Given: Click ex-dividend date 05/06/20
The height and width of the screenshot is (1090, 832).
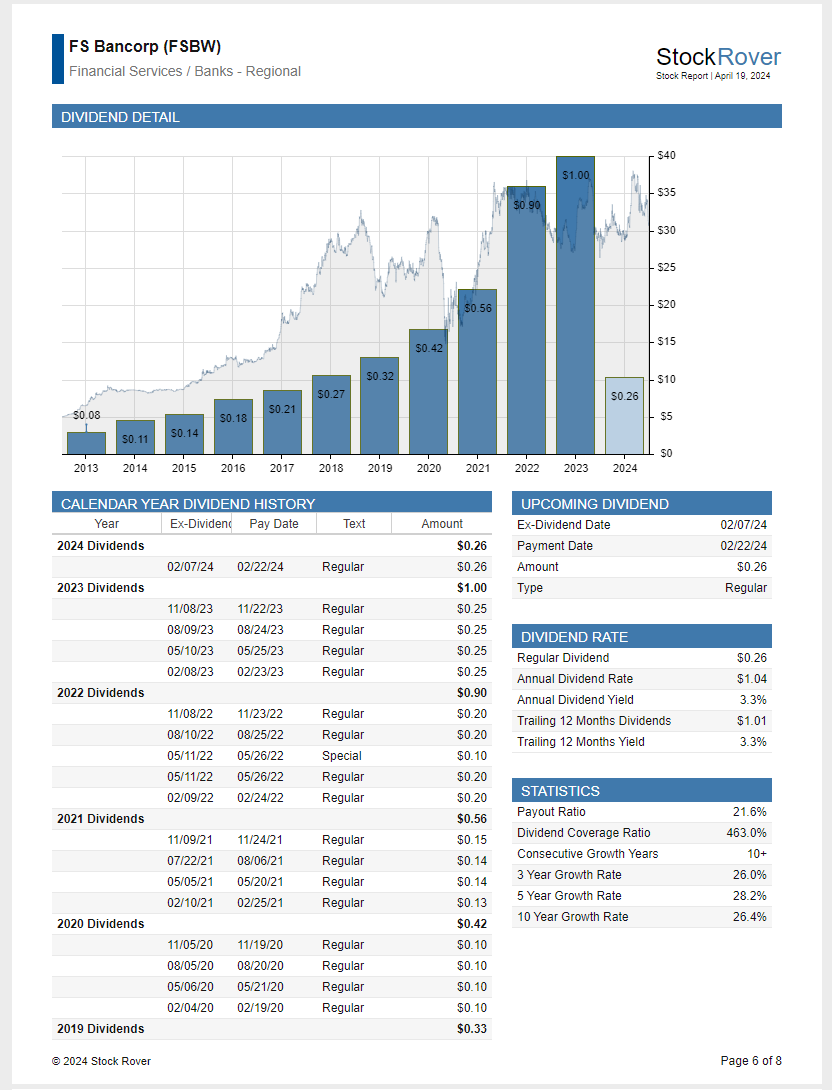Looking at the screenshot, I should pyautogui.click(x=190, y=986).
